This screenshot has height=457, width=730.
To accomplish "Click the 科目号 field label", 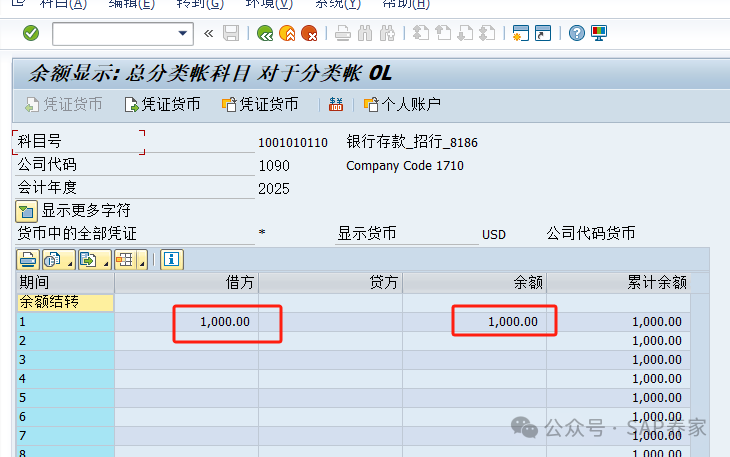I will click(40, 141).
